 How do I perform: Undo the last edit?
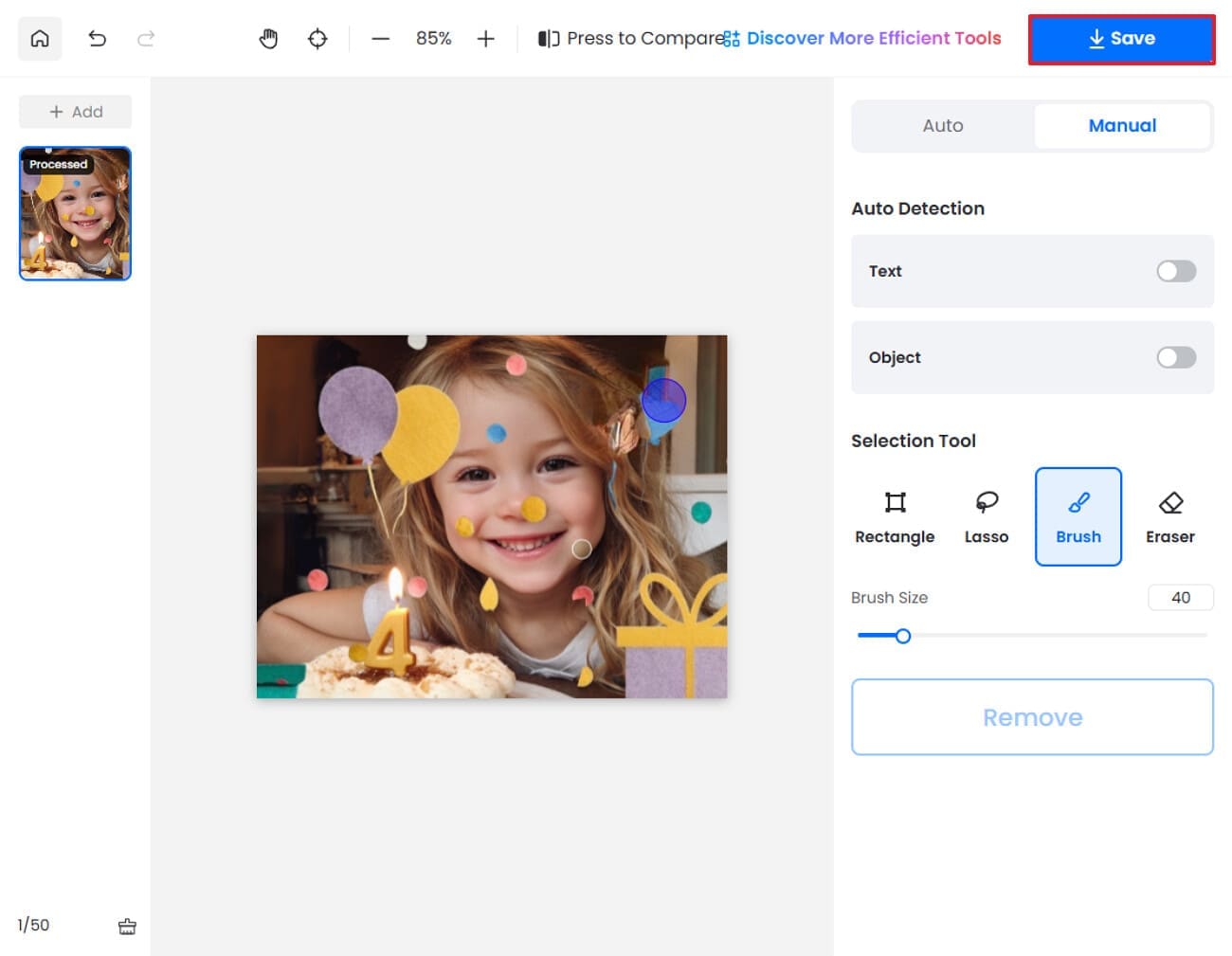[97, 39]
